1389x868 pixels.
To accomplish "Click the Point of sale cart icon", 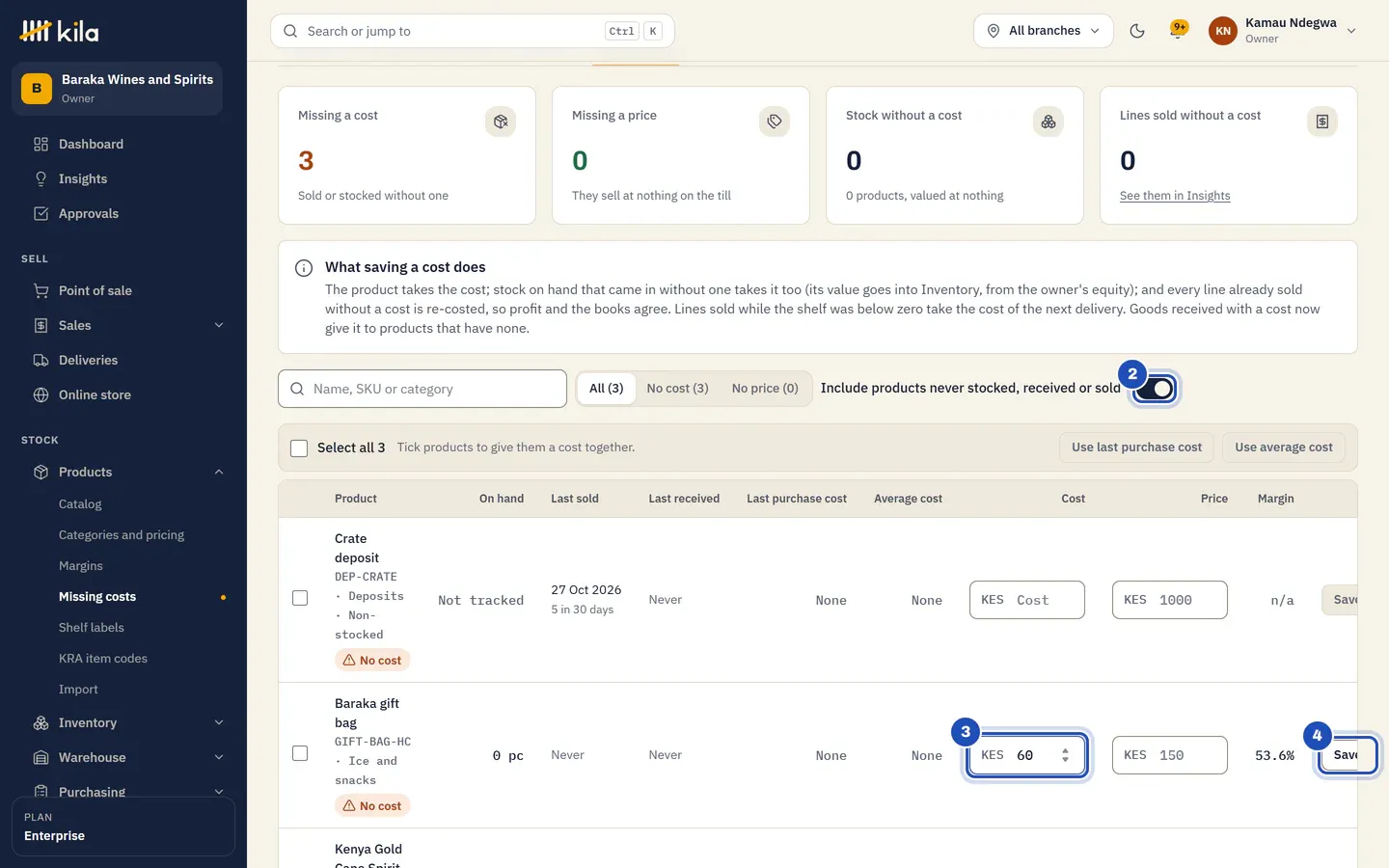I will [x=41, y=291].
